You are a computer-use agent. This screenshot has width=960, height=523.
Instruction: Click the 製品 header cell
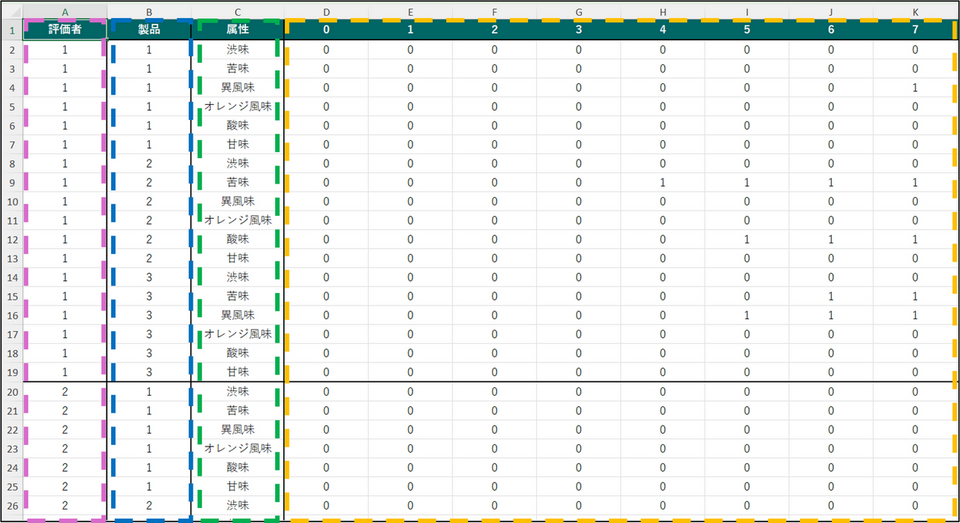point(149,29)
